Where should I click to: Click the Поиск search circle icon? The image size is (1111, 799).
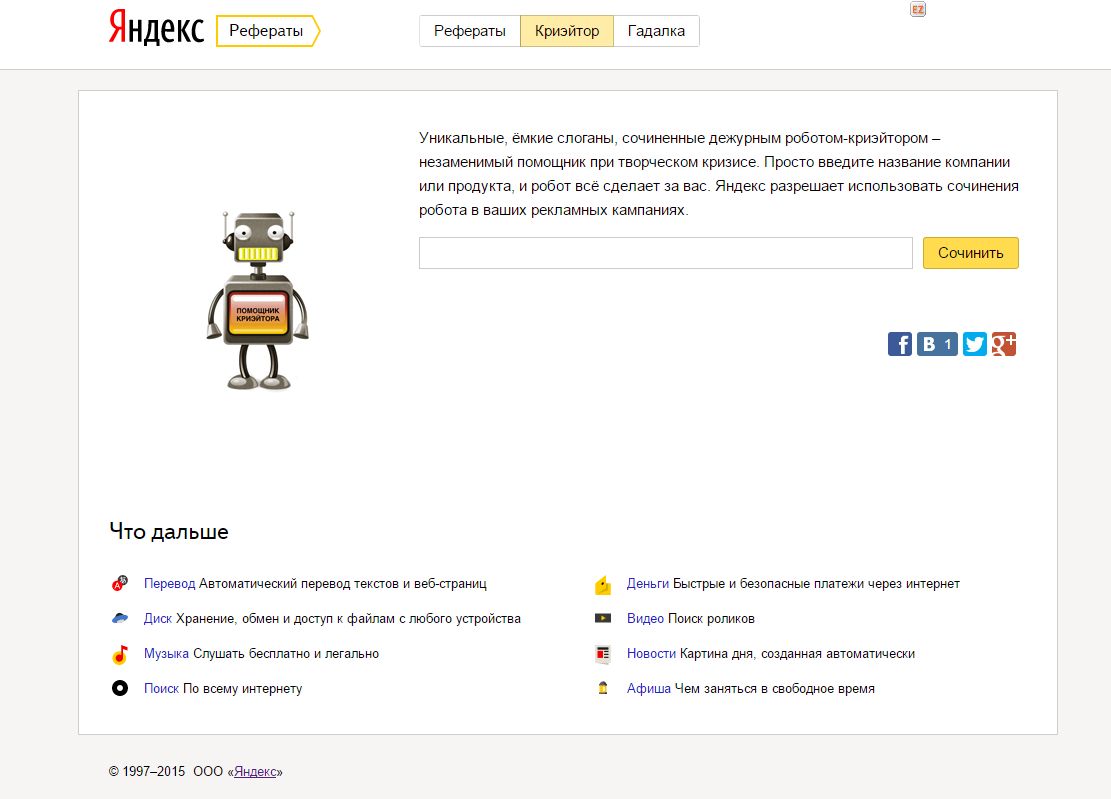pos(120,689)
